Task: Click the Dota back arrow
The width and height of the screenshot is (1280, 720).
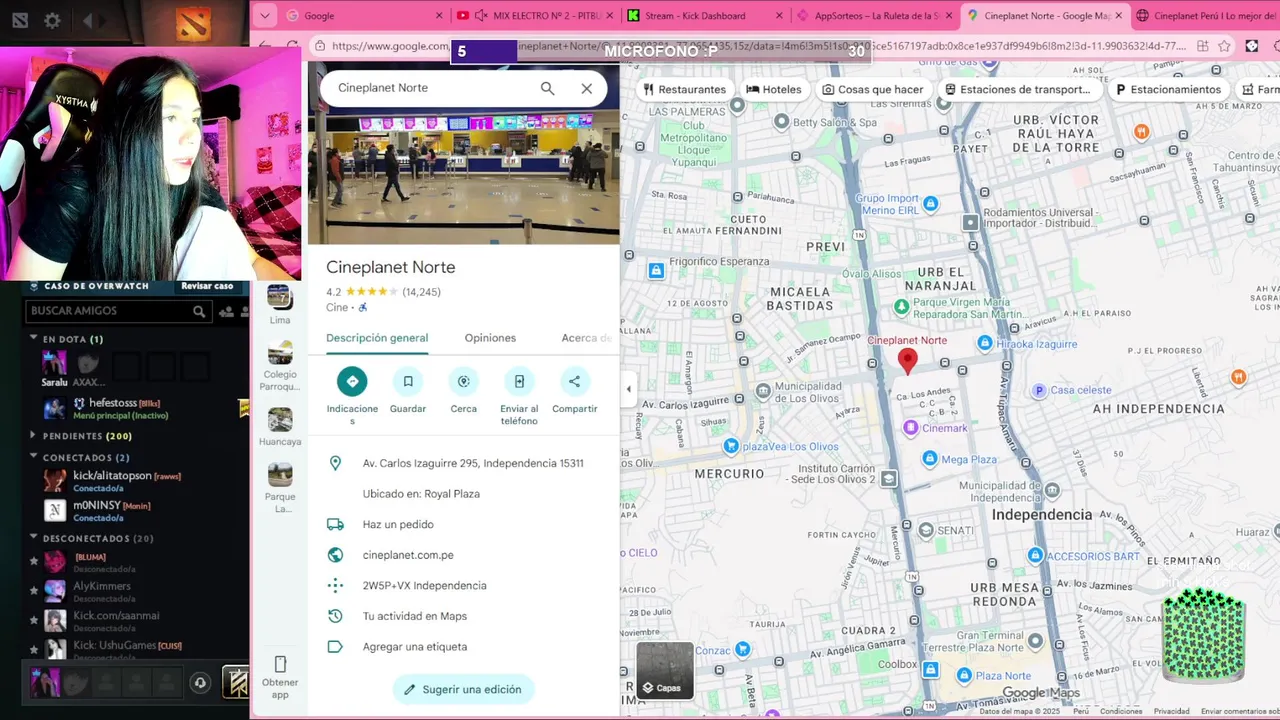Action: pyautogui.click(x=88, y=20)
